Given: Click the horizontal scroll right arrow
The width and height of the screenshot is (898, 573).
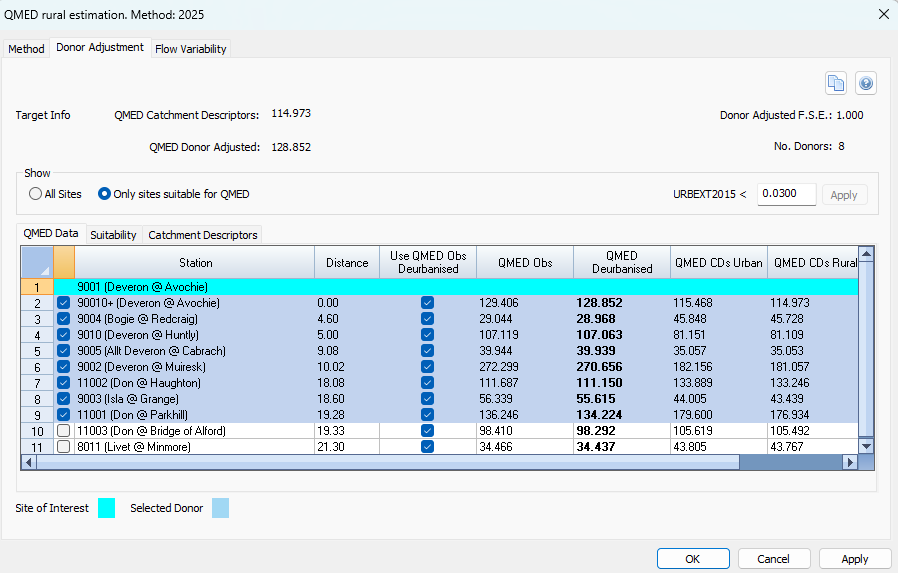Looking at the screenshot, I should pos(850,463).
